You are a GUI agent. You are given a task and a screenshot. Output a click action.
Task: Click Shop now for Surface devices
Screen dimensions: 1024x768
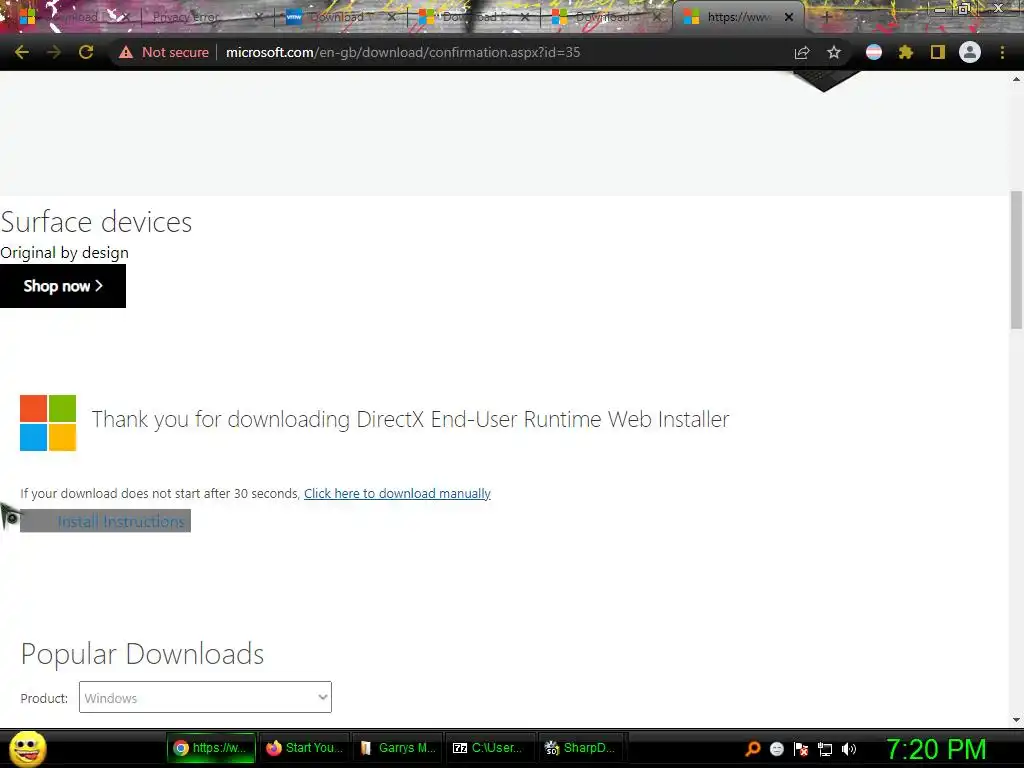(63, 286)
